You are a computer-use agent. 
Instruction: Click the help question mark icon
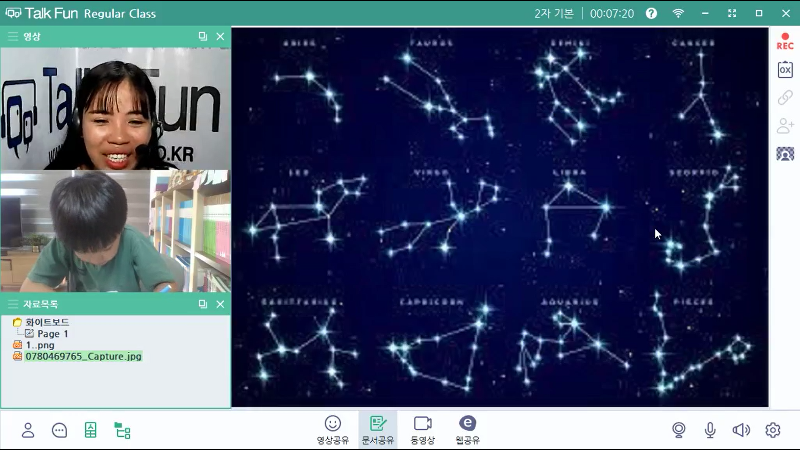tap(651, 13)
